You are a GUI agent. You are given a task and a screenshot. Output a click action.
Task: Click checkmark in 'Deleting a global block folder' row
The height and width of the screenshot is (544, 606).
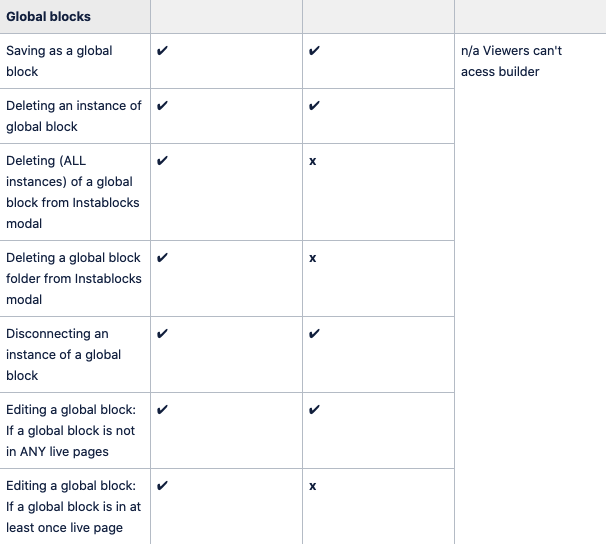pyautogui.click(x=162, y=257)
